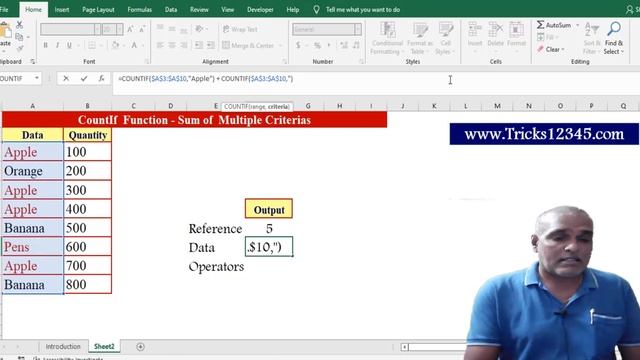Click the Data header cell
The height and width of the screenshot is (360, 640).
pyautogui.click(x=32, y=135)
